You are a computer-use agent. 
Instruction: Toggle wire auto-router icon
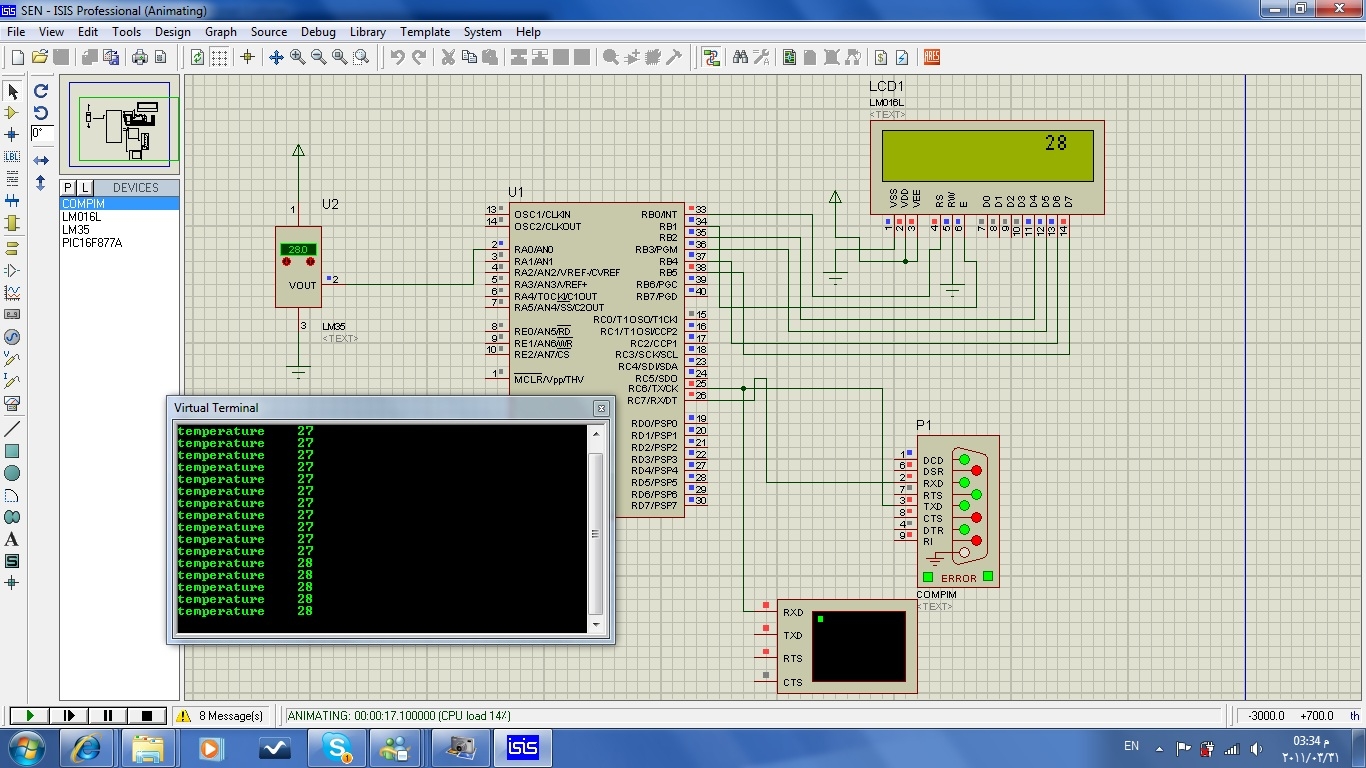(711, 58)
